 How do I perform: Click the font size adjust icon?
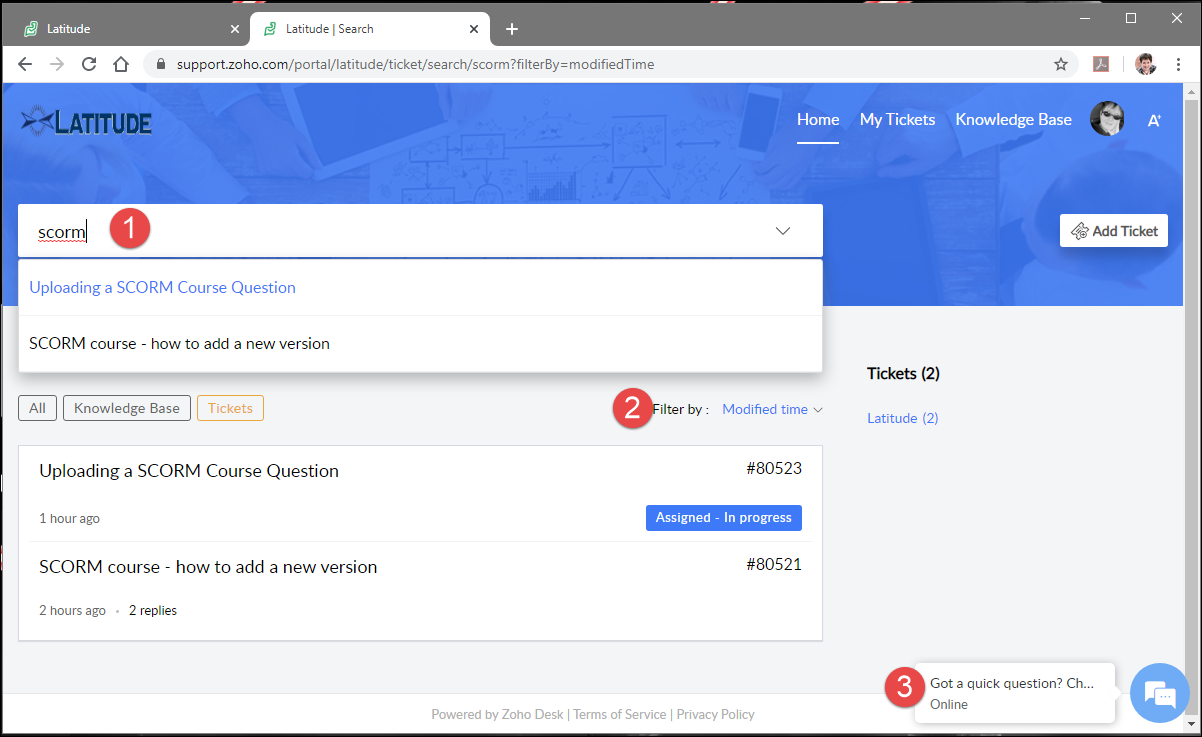[x=1154, y=120]
